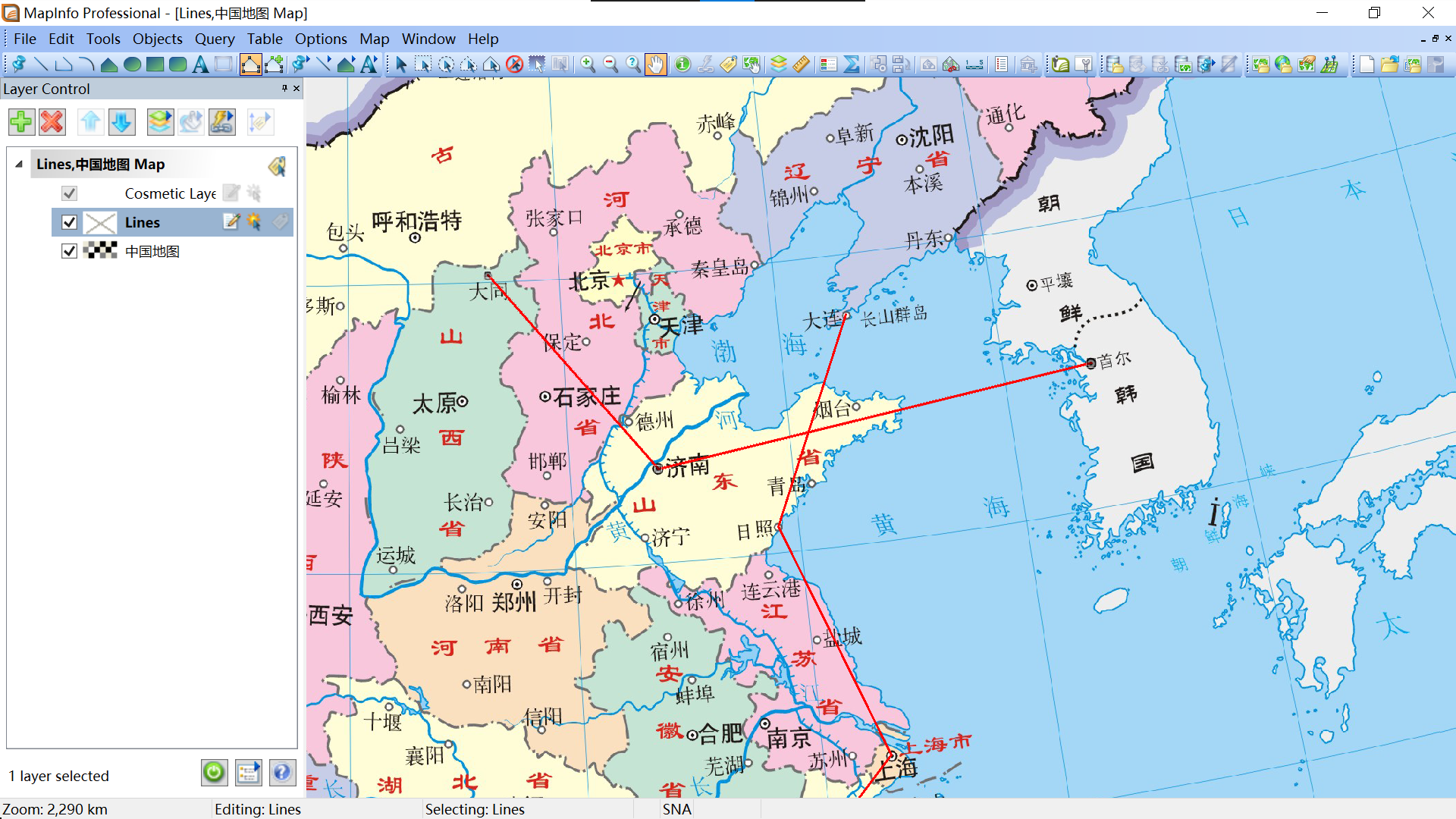Click the red Remove Layer icon
Viewport: 1456px width, 819px height.
click(x=52, y=121)
